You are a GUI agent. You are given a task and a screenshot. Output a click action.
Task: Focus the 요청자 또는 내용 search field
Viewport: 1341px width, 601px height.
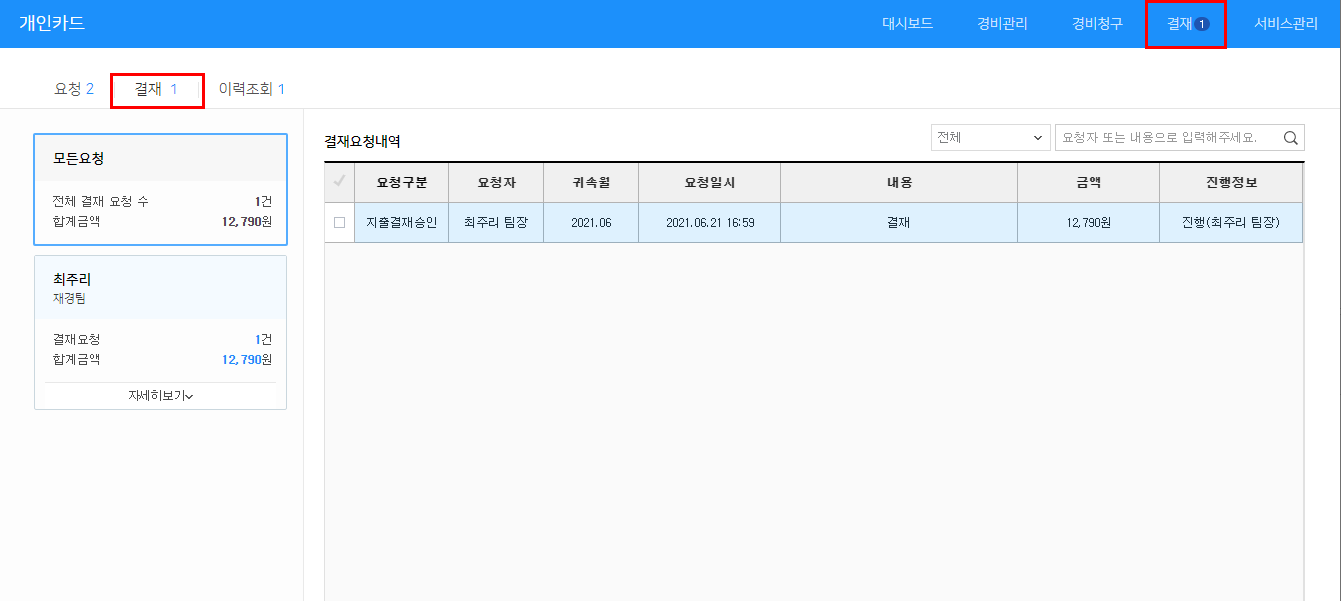coord(1165,138)
